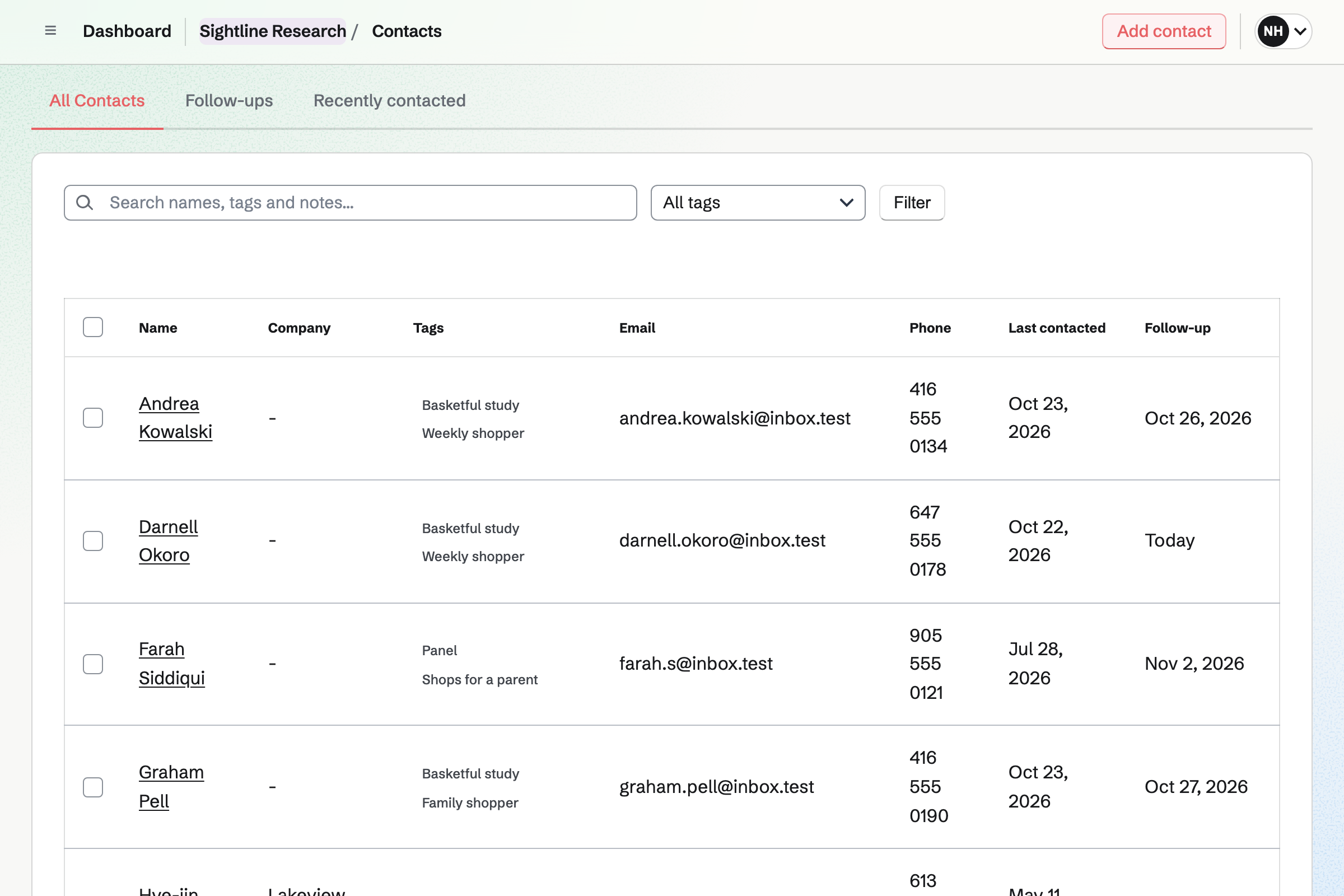Check the Andrea Kowalski row checkbox
1344x896 pixels.
[92, 418]
